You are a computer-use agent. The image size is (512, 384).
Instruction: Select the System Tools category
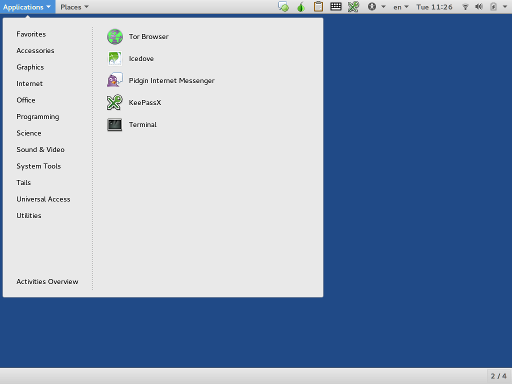pyautogui.click(x=39, y=166)
